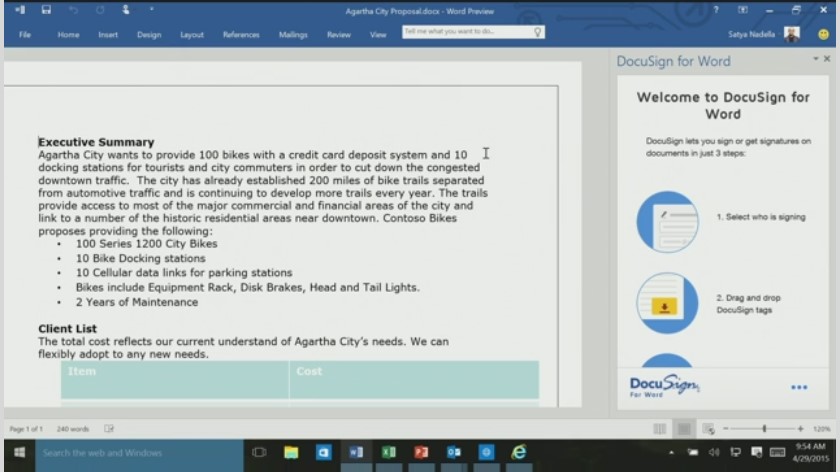Open the Customize Quick Access Toolbar dropdown
Image resolution: width=840 pixels, height=472 pixels.
(x=152, y=9)
